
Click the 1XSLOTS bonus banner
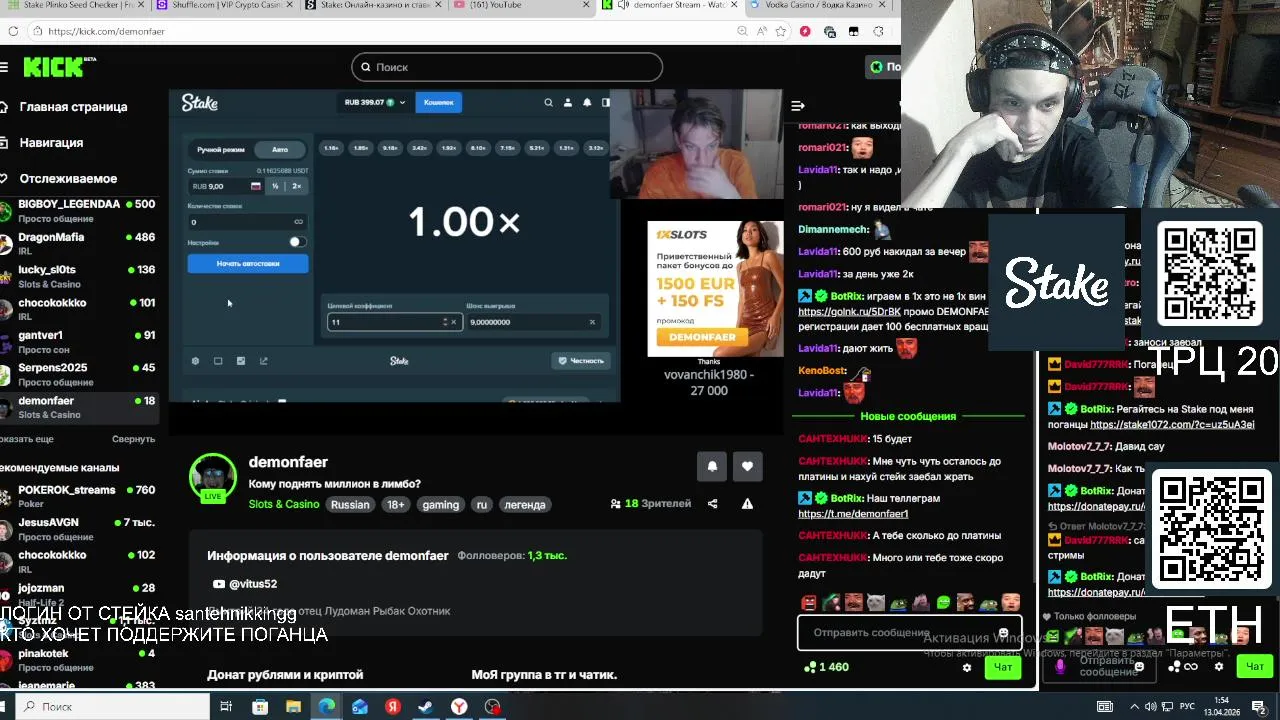tap(715, 288)
